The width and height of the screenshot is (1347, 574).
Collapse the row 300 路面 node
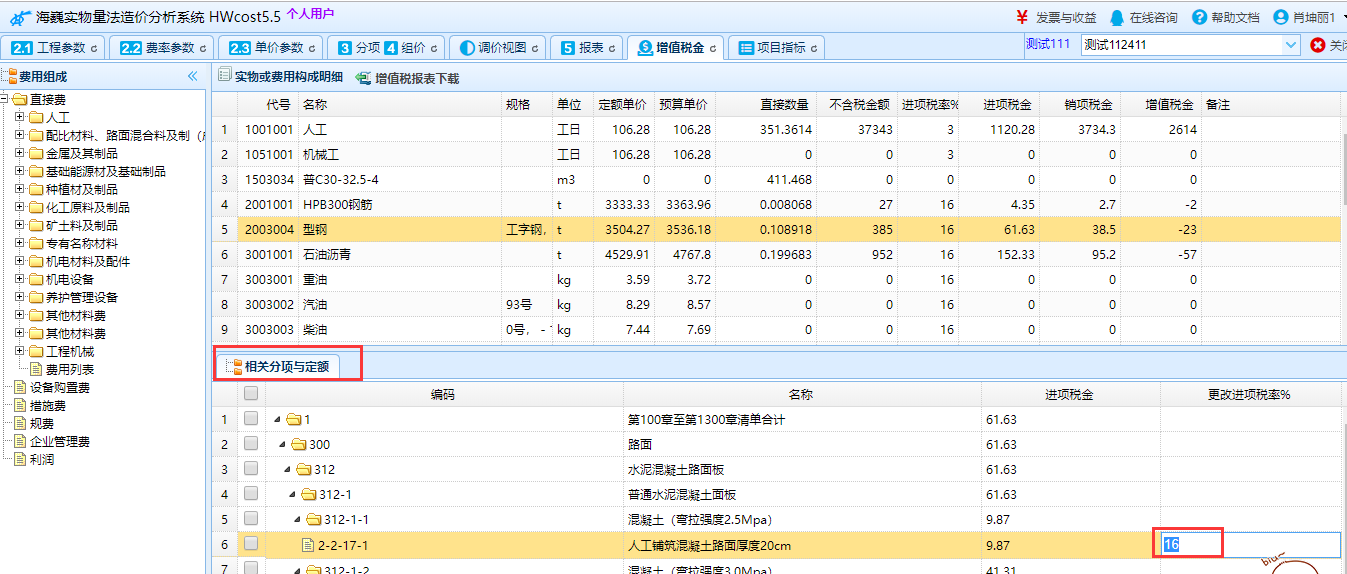[282, 444]
